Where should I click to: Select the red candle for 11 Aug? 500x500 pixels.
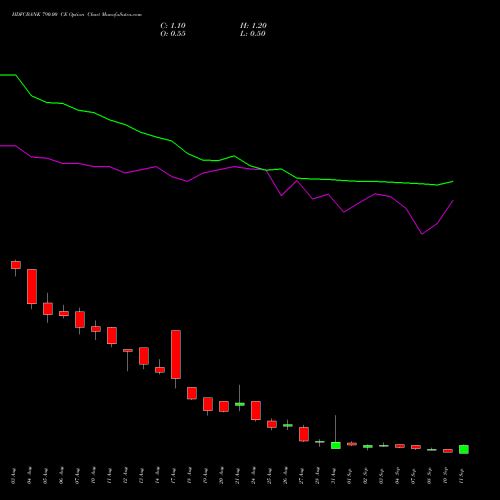pos(112,335)
